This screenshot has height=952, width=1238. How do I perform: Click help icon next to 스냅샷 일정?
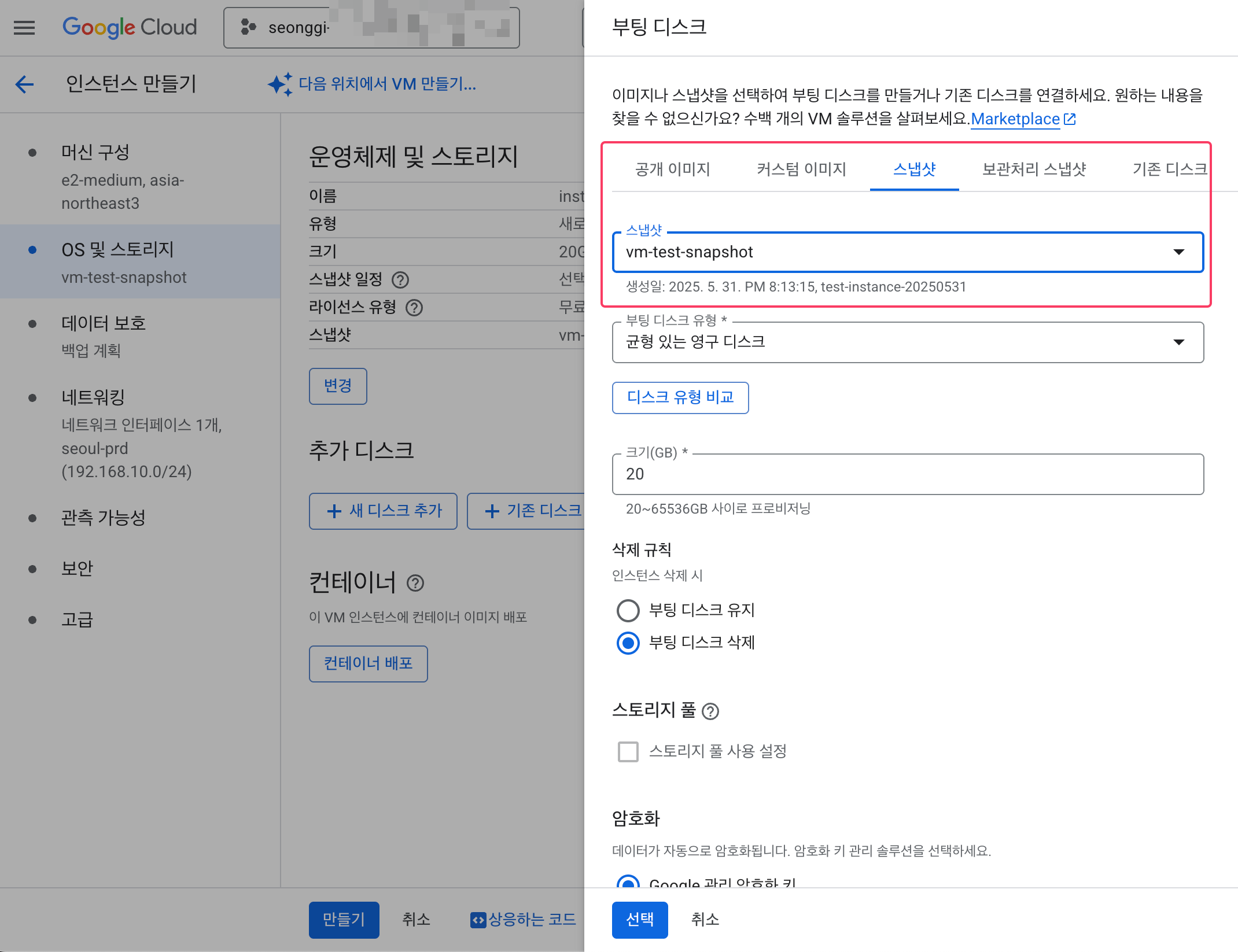pos(400,280)
